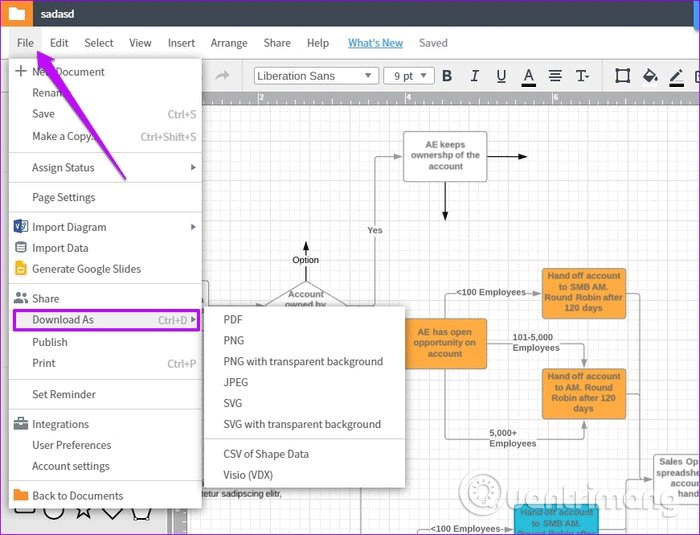Viewport: 700px width, 535px height.
Task: Select 'Hand off account to SMB AM' orange box
Action: click(x=584, y=293)
